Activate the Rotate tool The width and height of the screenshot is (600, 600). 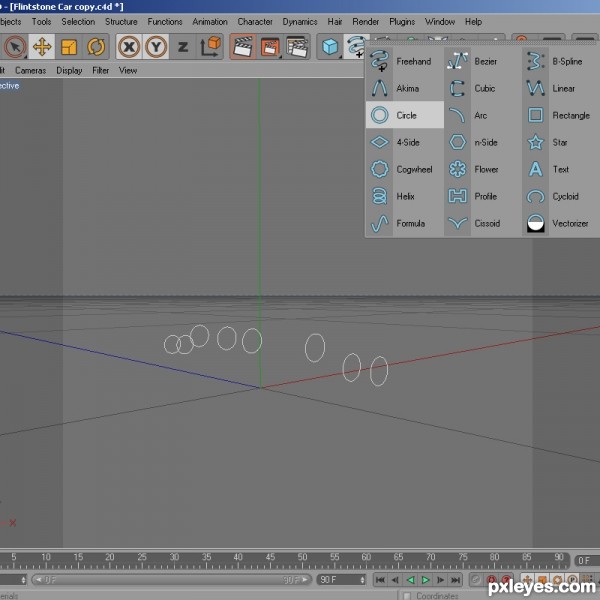click(x=96, y=47)
